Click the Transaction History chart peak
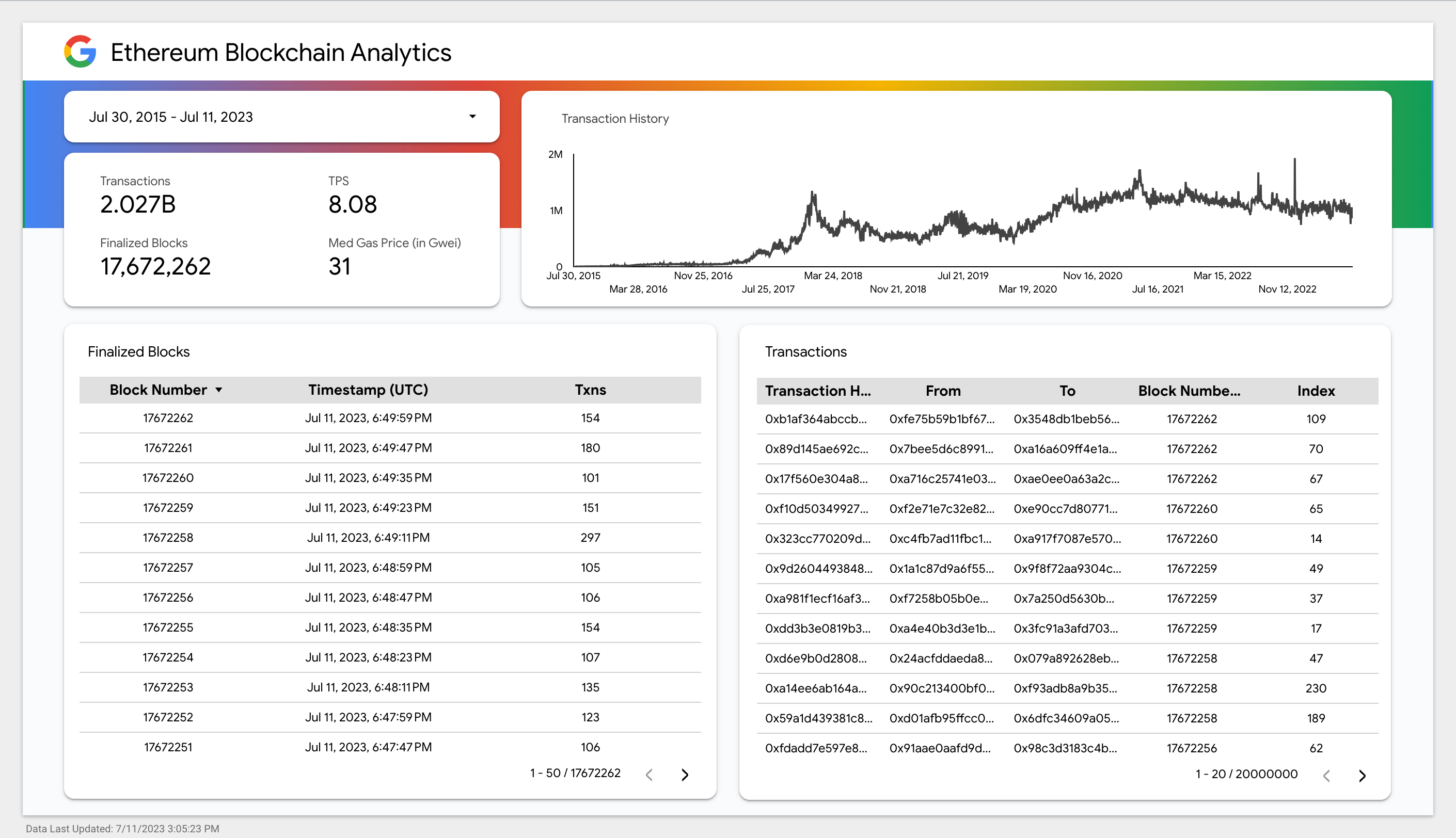1456x838 pixels. click(1294, 161)
